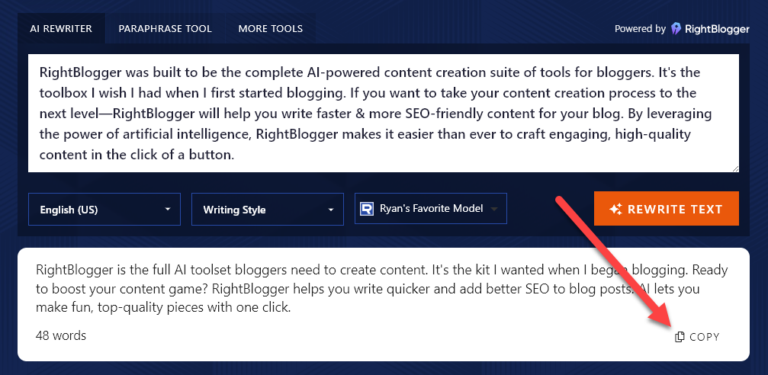Image resolution: width=768 pixels, height=375 pixels.
Task: Open the Paraphrase Tool tab
Action: click(165, 29)
